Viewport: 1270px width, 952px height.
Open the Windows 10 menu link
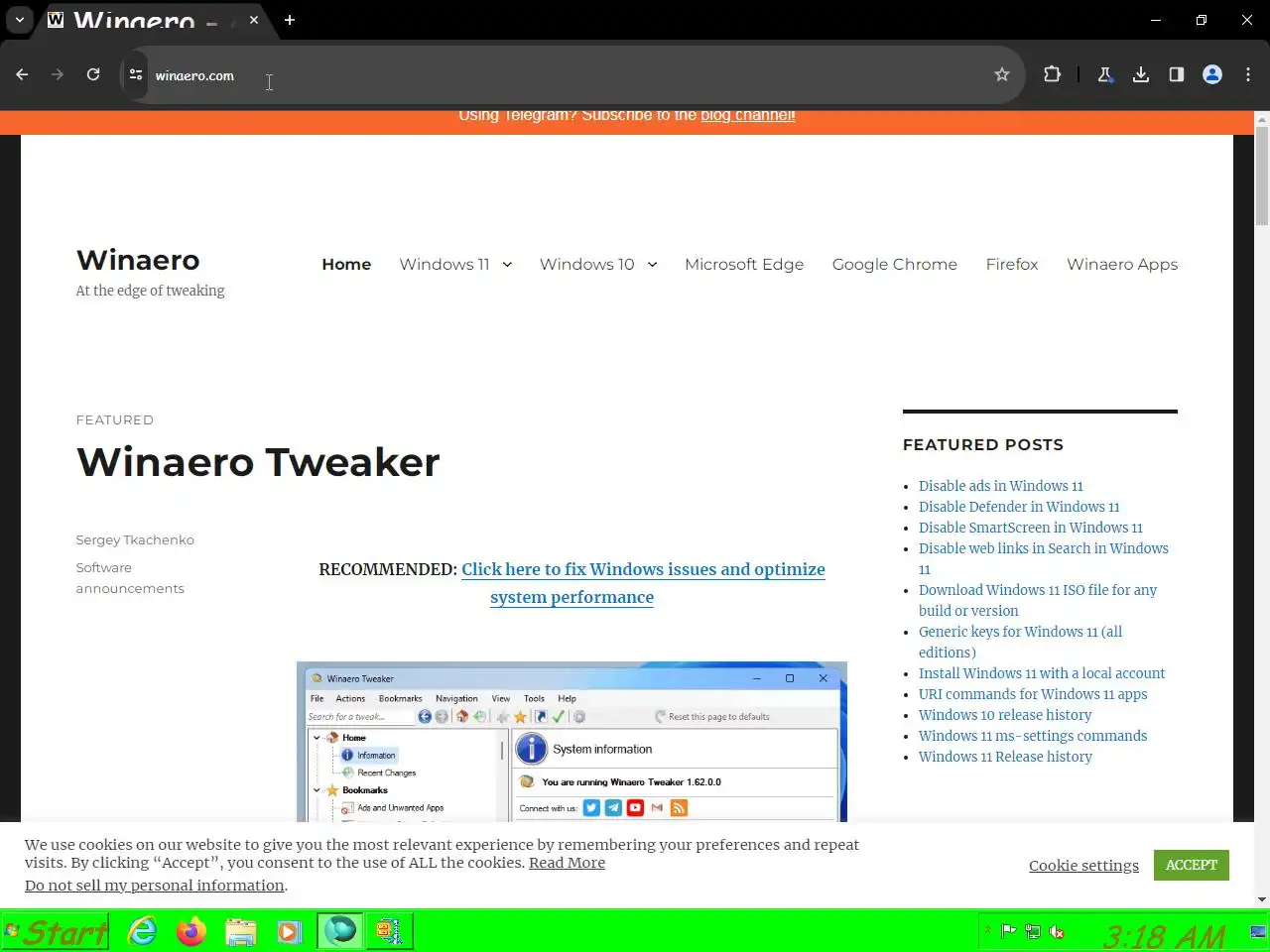pos(587,264)
